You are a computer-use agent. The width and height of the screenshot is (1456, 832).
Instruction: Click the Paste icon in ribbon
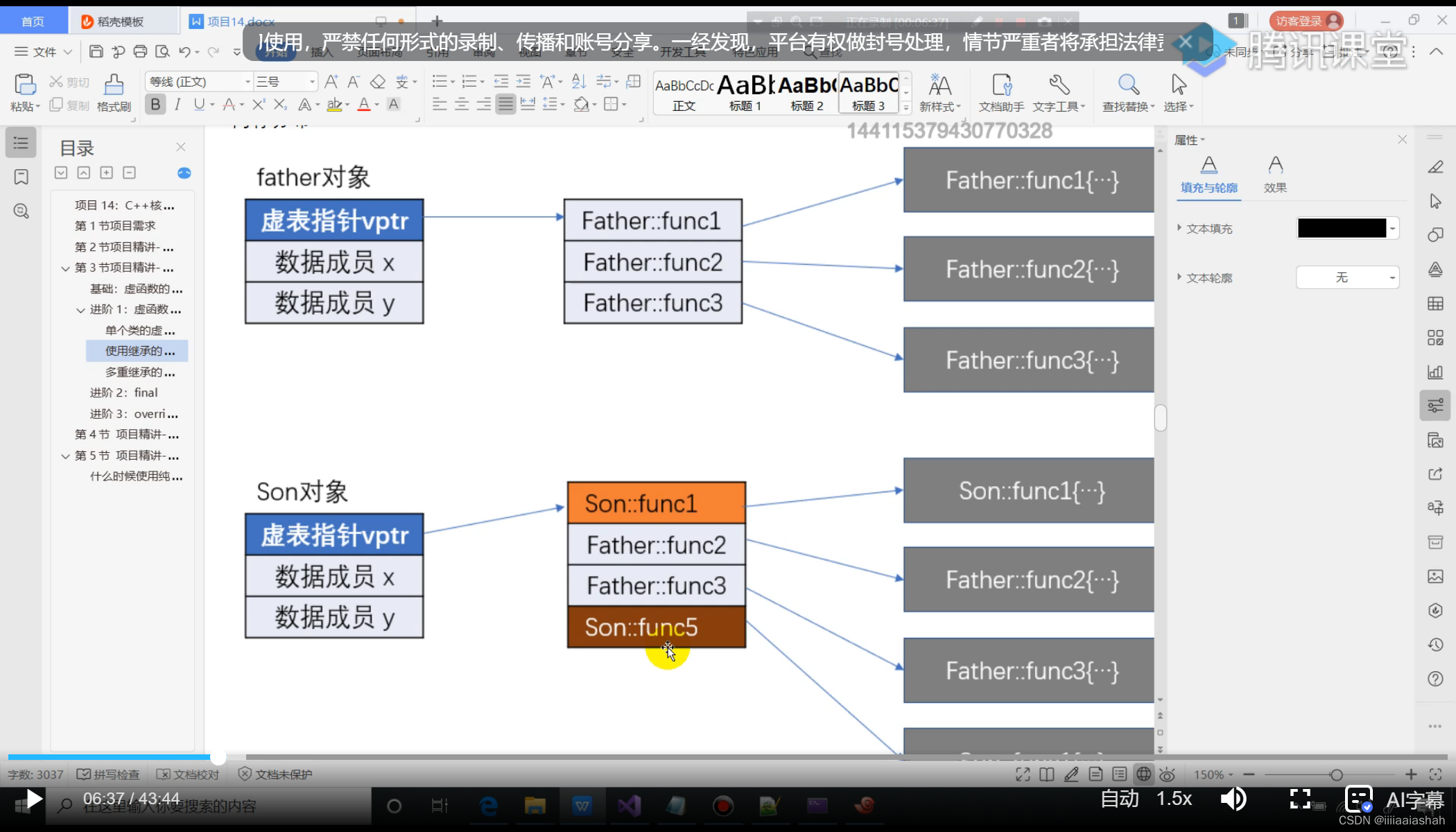pyautogui.click(x=25, y=85)
